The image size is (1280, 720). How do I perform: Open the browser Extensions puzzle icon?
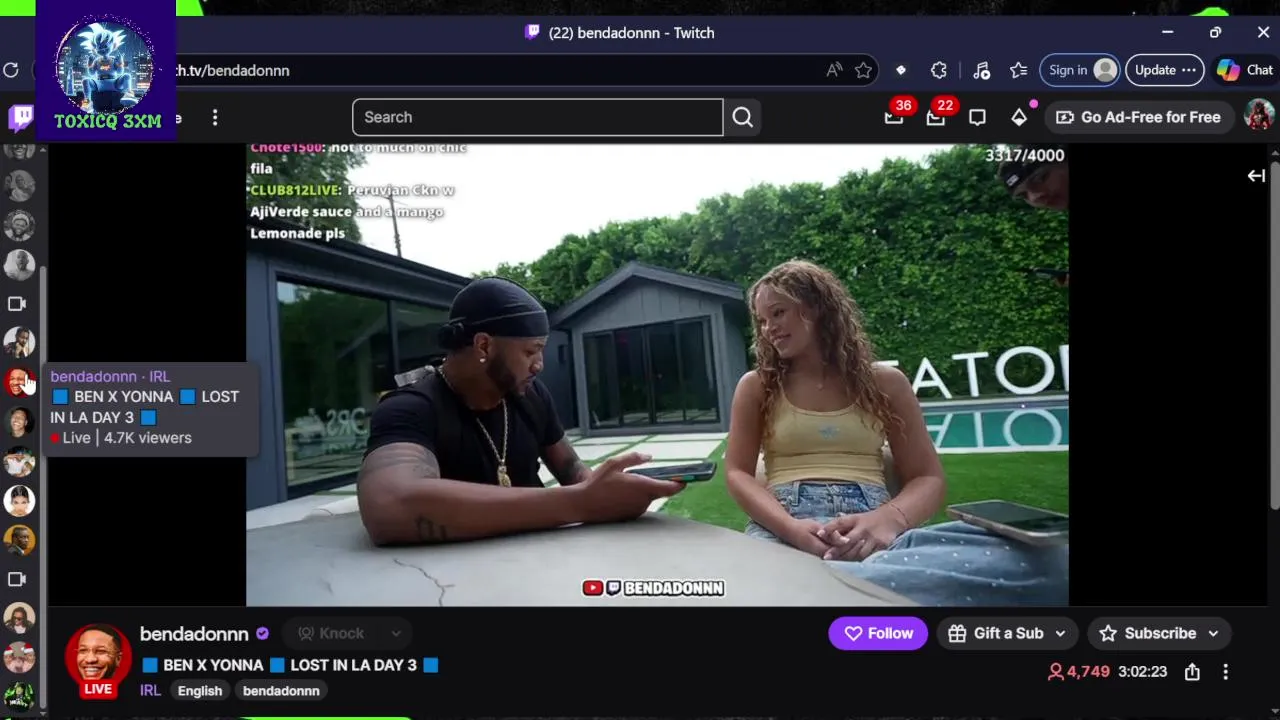[938, 70]
